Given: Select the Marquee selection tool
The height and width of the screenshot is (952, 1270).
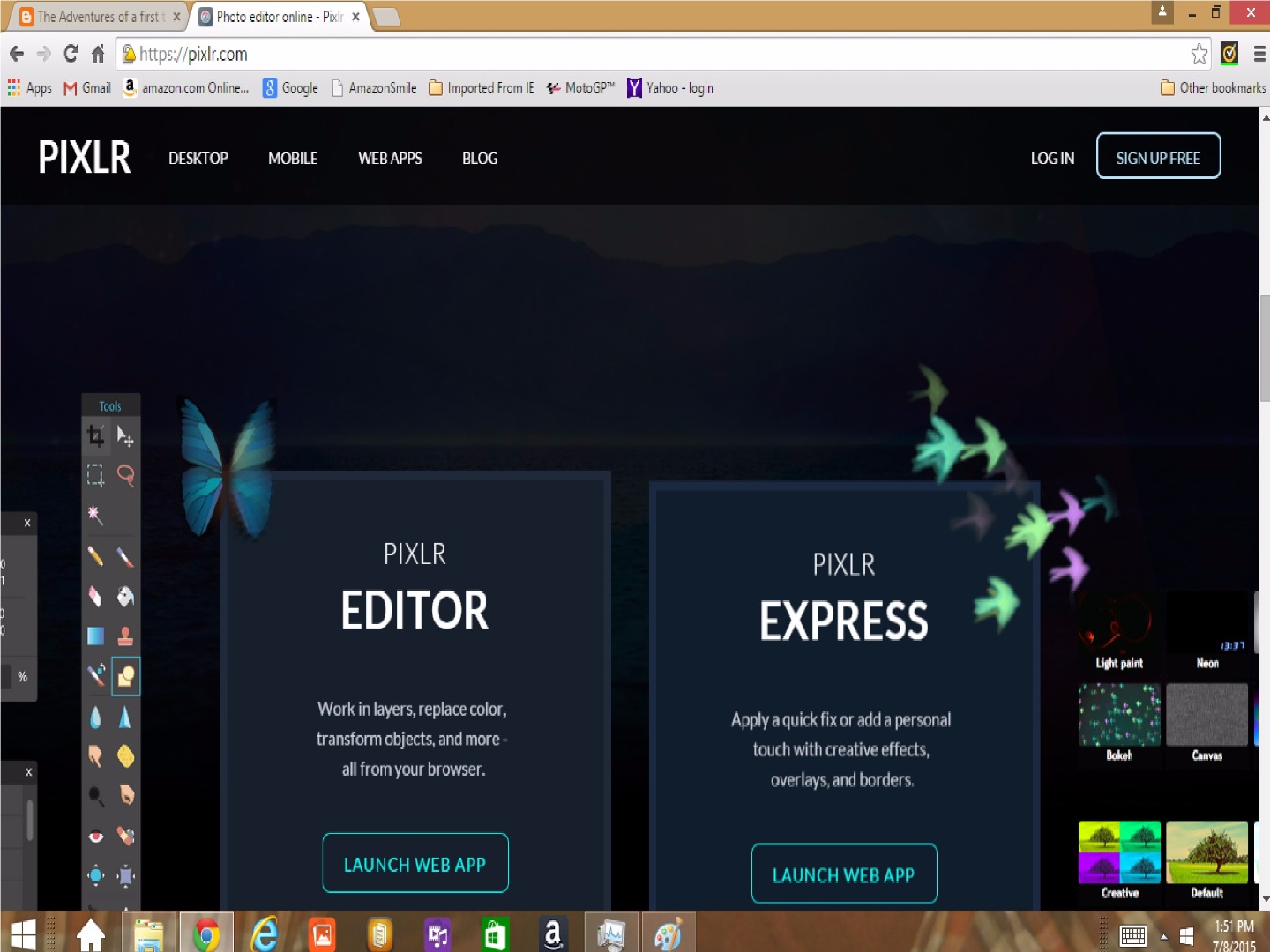Looking at the screenshot, I should coord(96,475).
